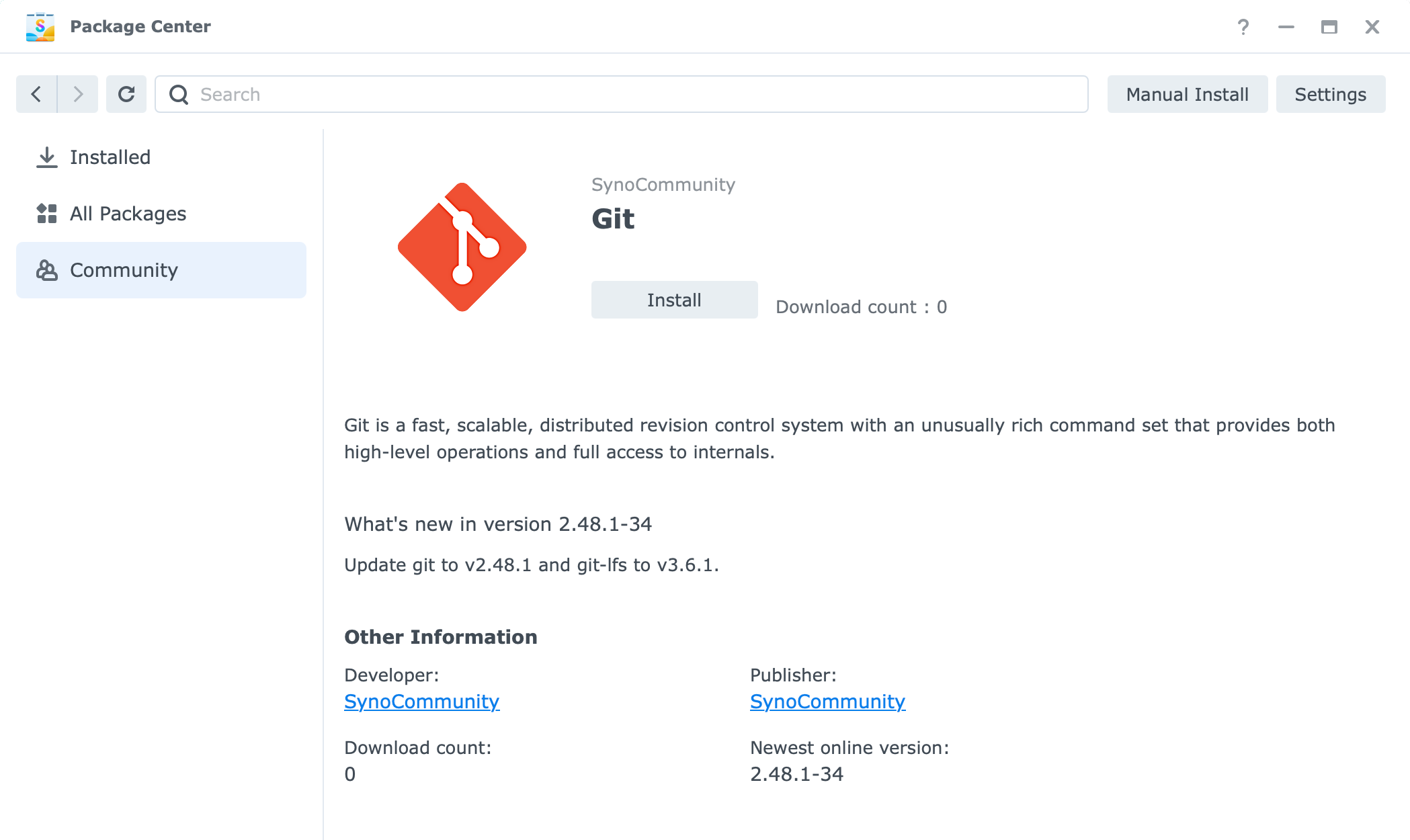Image resolution: width=1410 pixels, height=840 pixels.
Task: Click the Community sidebar icon
Action: (46, 270)
